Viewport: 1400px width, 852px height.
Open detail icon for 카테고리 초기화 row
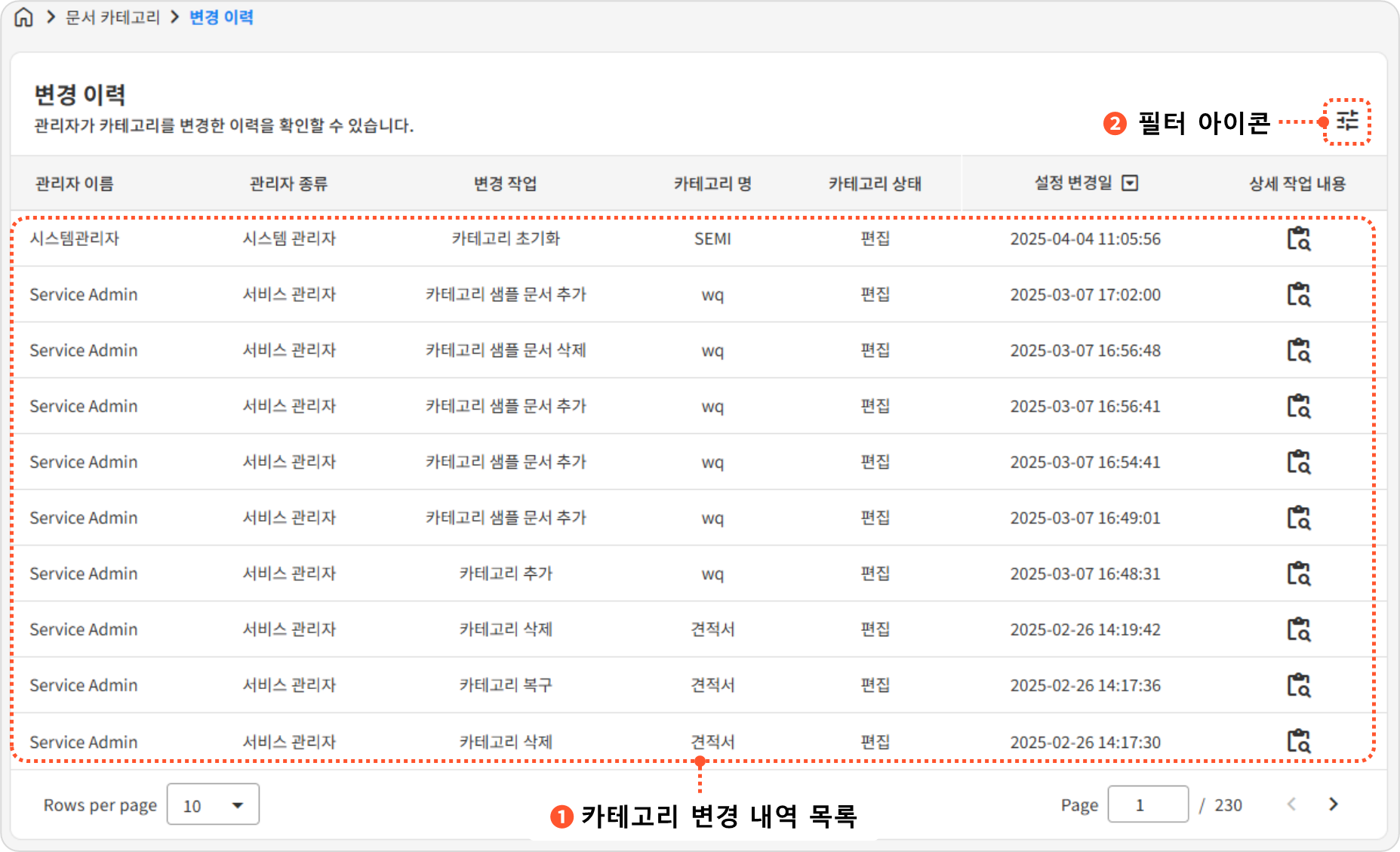click(x=1298, y=238)
